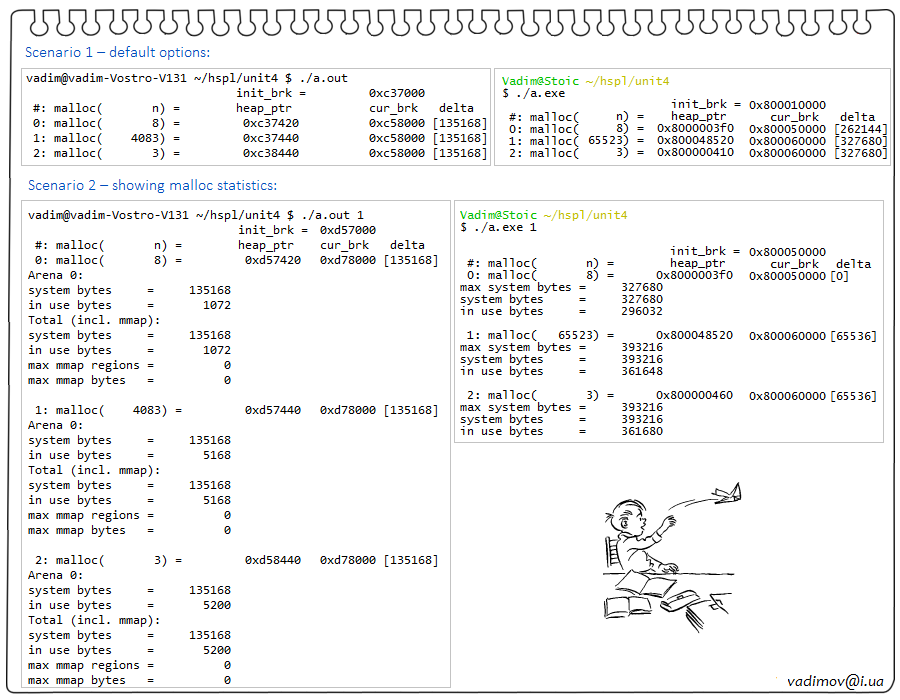Click the paper airplane in the cartoon

[x=729, y=493]
